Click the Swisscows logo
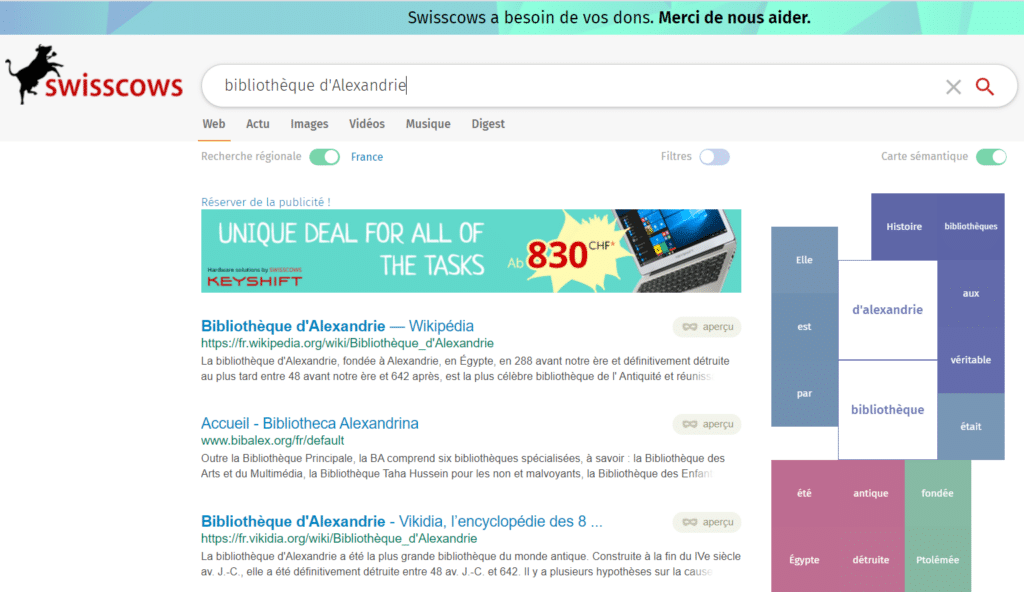1024x592 pixels. click(95, 75)
